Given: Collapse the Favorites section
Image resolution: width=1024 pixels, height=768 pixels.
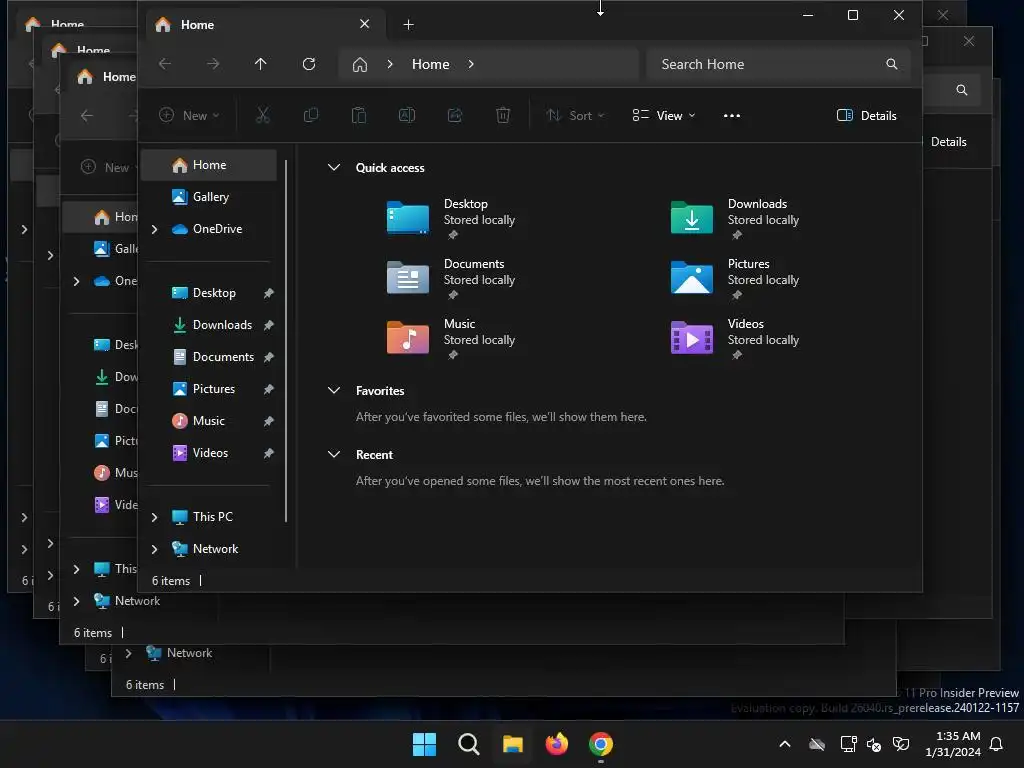Looking at the screenshot, I should (x=334, y=391).
